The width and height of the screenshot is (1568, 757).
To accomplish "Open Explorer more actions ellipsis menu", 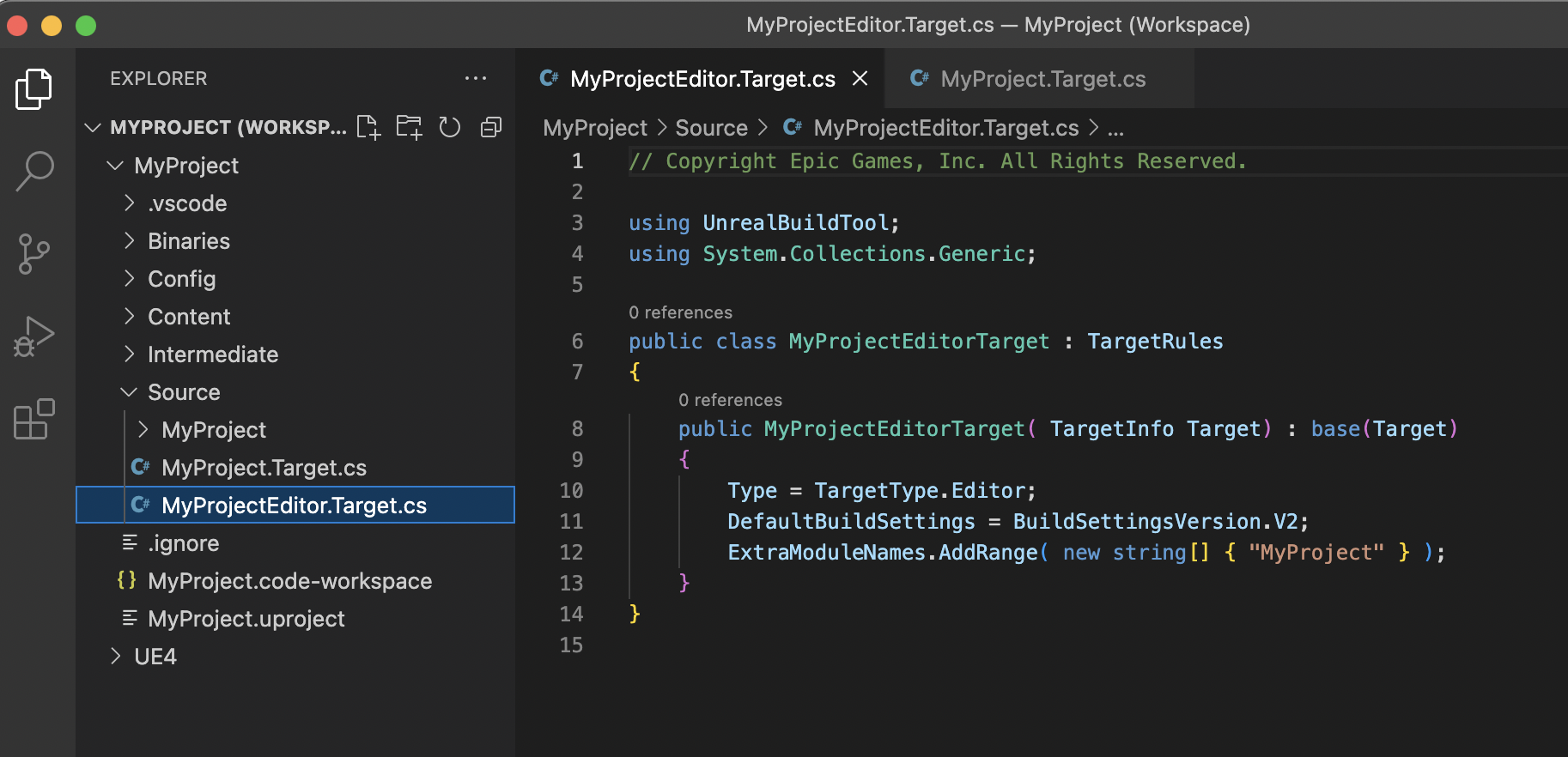I will point(476,78).
